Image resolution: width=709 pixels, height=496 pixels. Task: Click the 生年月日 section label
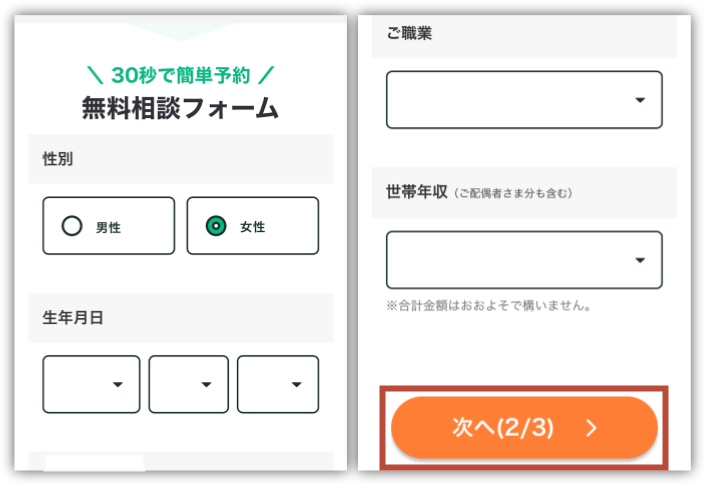tap(73, 318)
